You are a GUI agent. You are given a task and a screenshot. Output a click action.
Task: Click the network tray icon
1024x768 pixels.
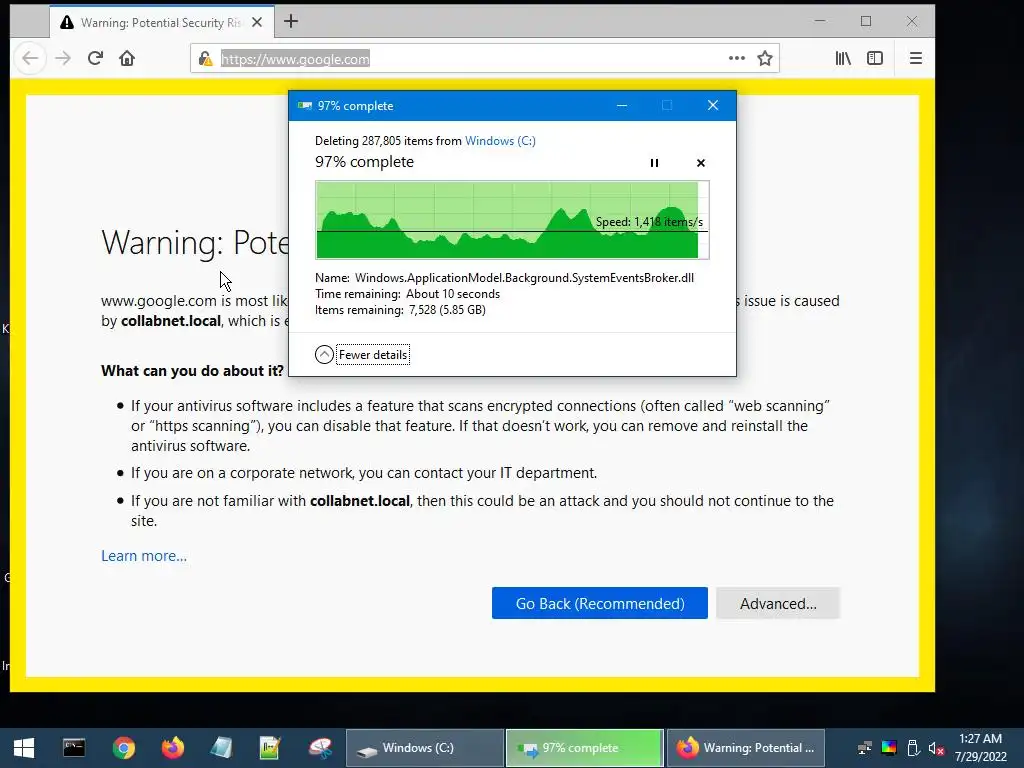pos(865,748)
